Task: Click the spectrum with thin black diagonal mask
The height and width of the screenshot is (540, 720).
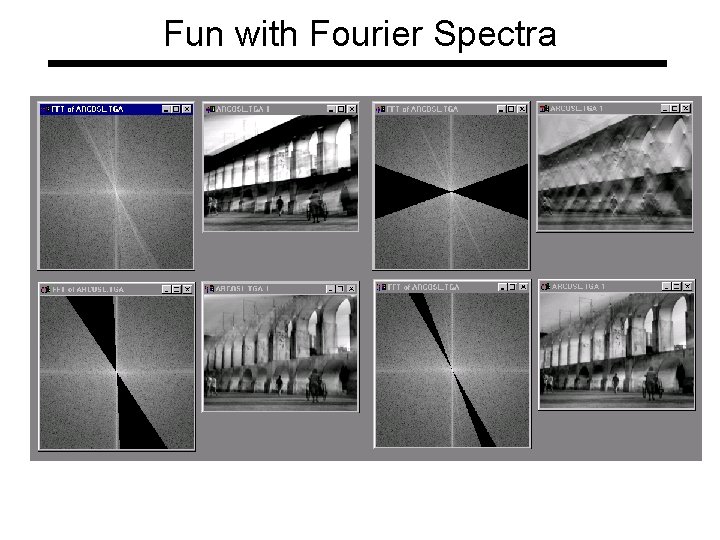Action: (452, 370)
